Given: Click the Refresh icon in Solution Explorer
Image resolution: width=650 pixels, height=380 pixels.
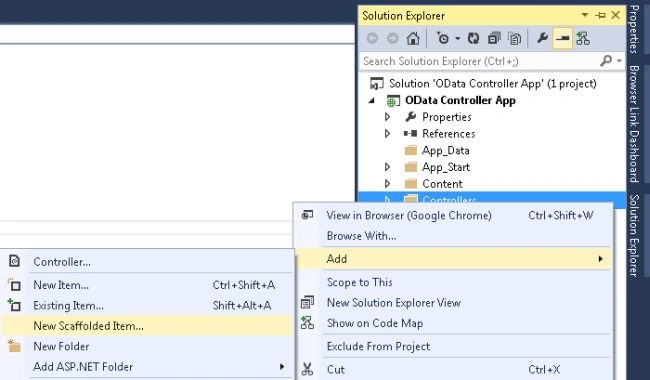Looking at the screenshot, I should (473, 39).
